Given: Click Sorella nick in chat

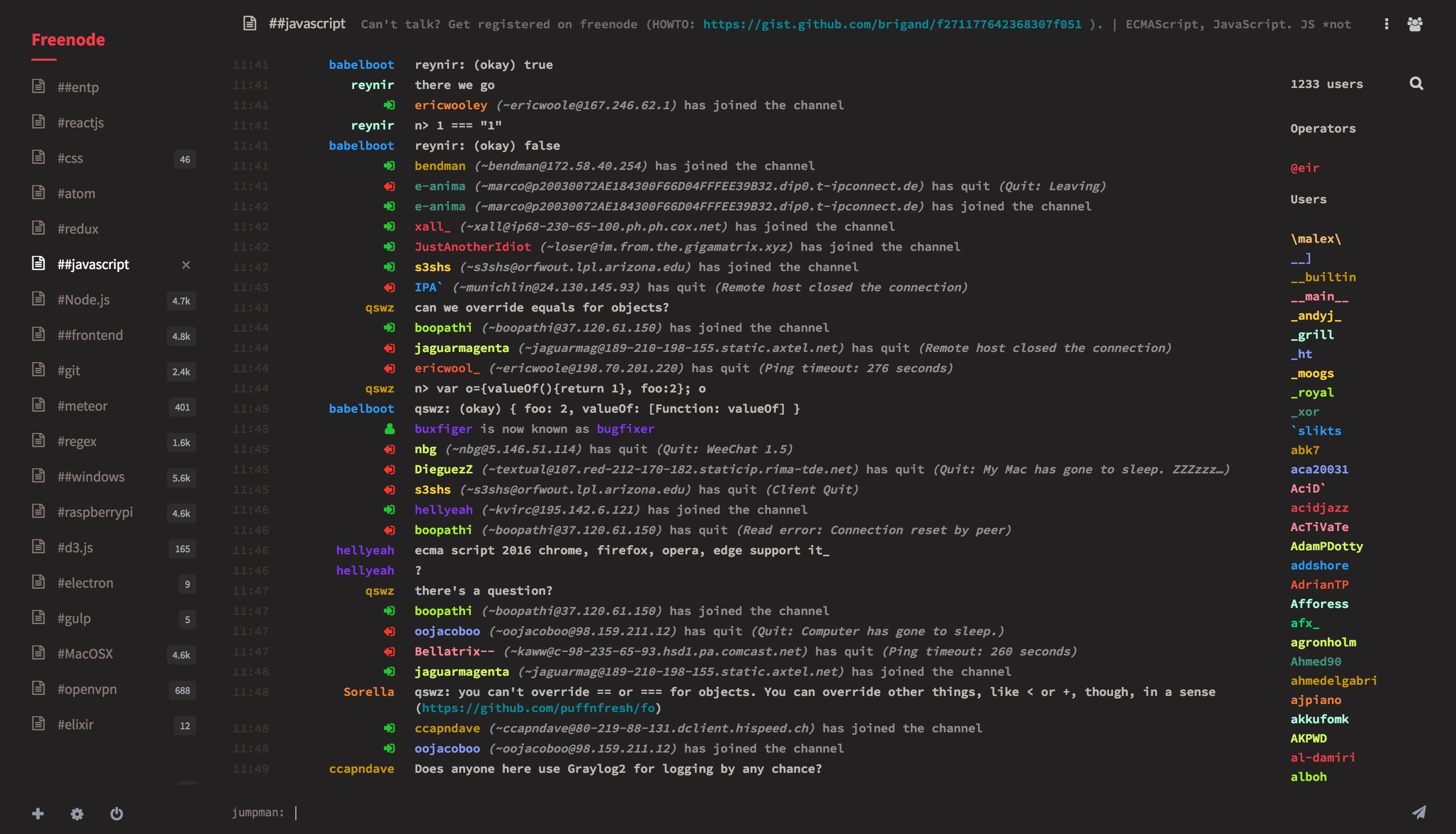Looking at the screenshot, I should click(368, 692).
